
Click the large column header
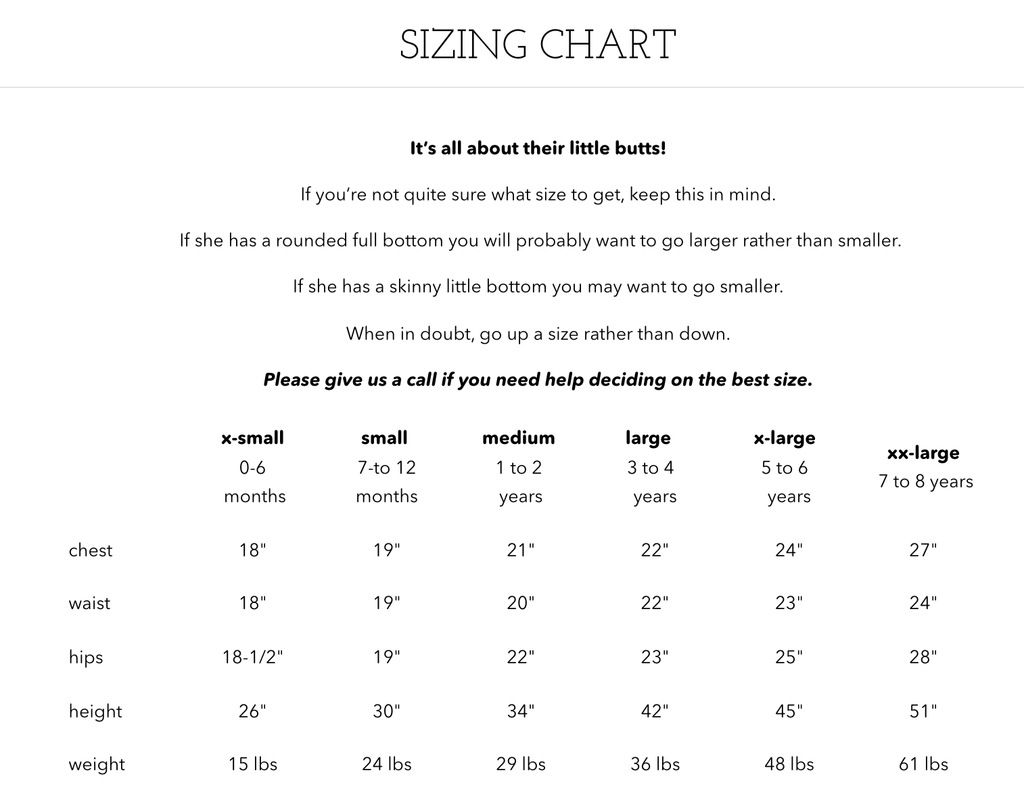pyautogui.click(x=648, y=438)
